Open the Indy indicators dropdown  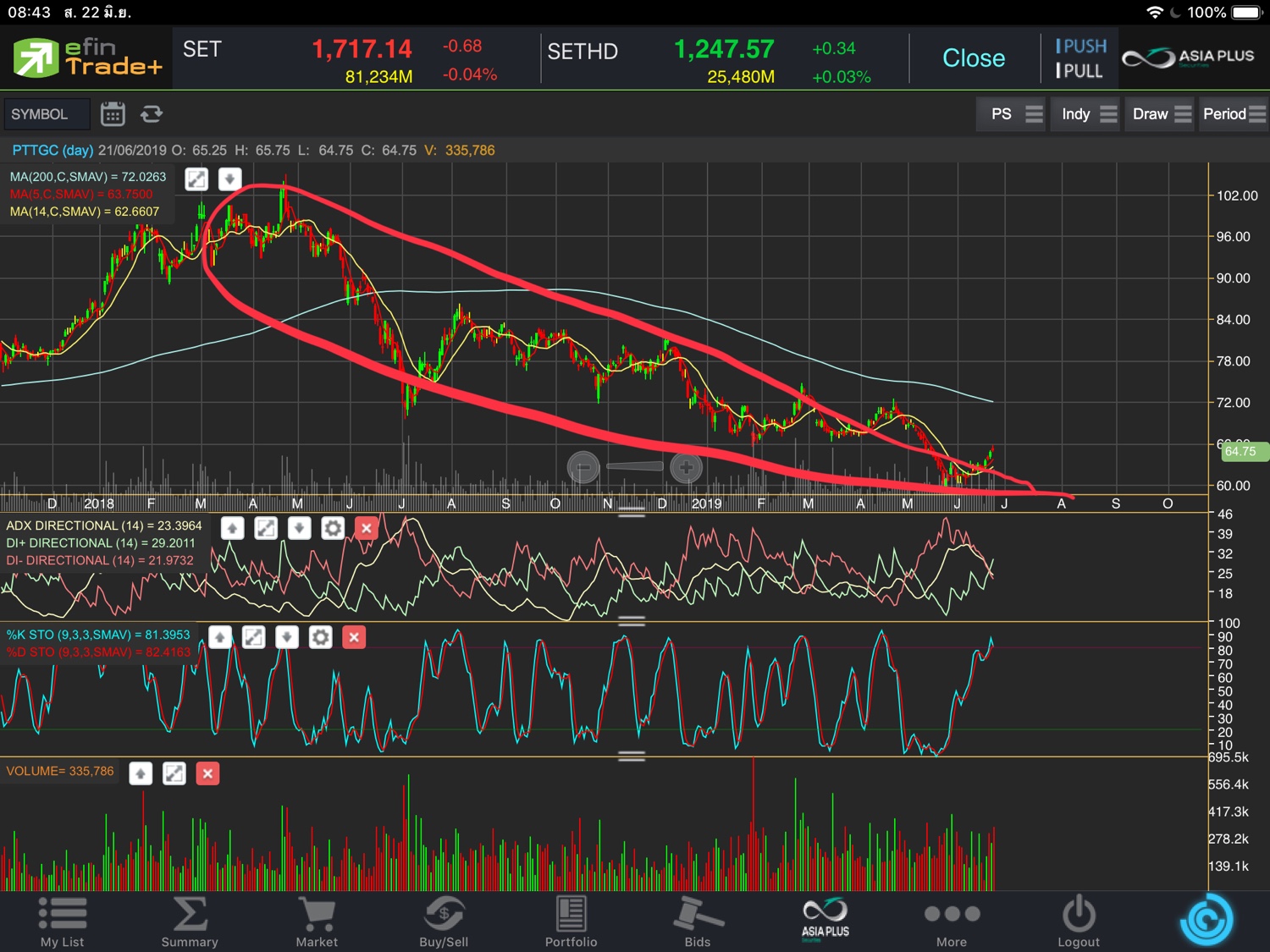click(1088, 114)
